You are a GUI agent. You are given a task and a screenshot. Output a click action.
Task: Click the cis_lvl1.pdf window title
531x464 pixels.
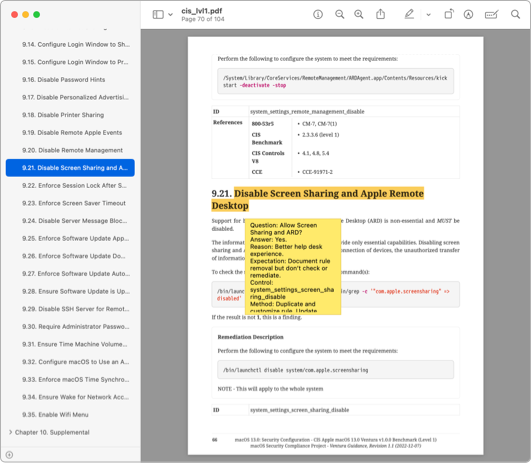pos(201,11)
